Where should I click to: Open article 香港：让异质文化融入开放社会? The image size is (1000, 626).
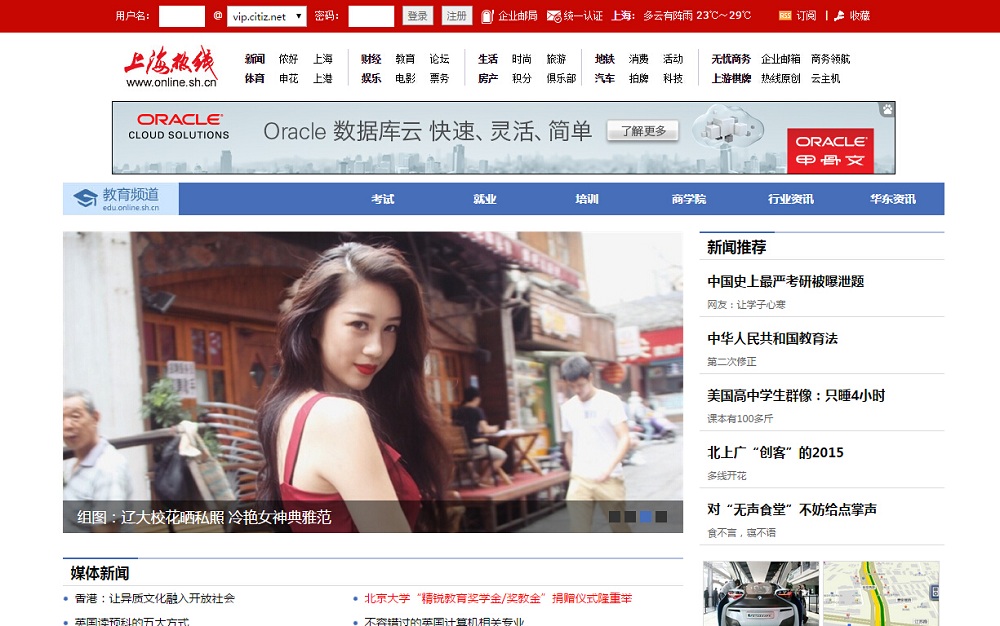[x=155, y=599]
